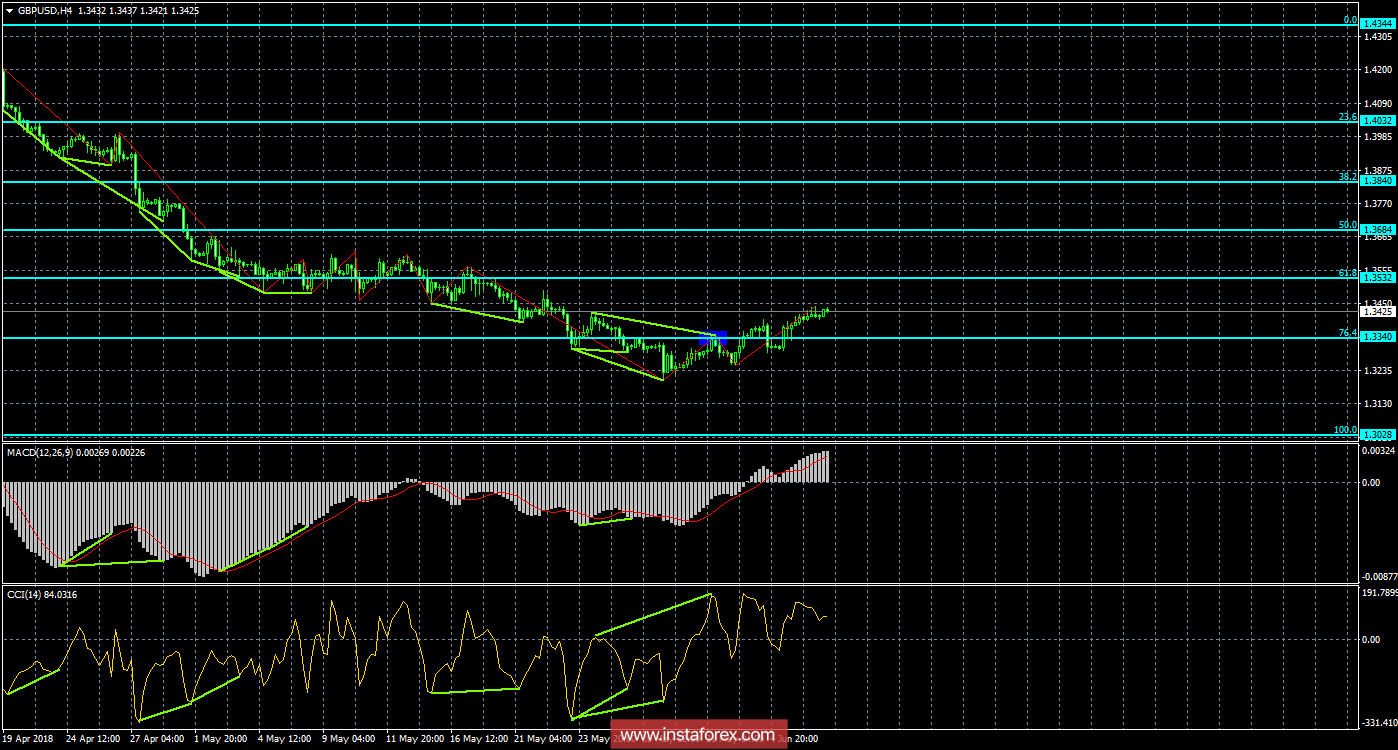Click the 16 May 12:00 time label
1398x750 pixels.
(x=480, y=740)
